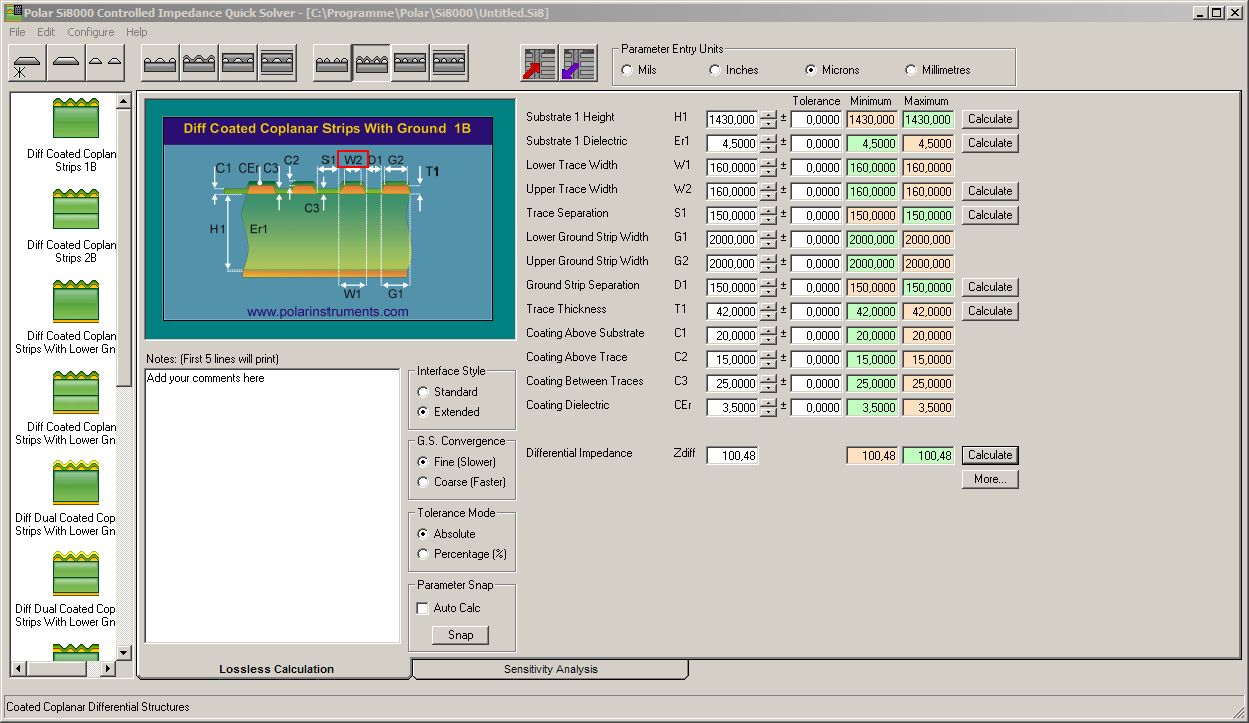This screenshot has width=1249, height=723.
Task: Click the third icon in second toolbar group
Action: 238,63
